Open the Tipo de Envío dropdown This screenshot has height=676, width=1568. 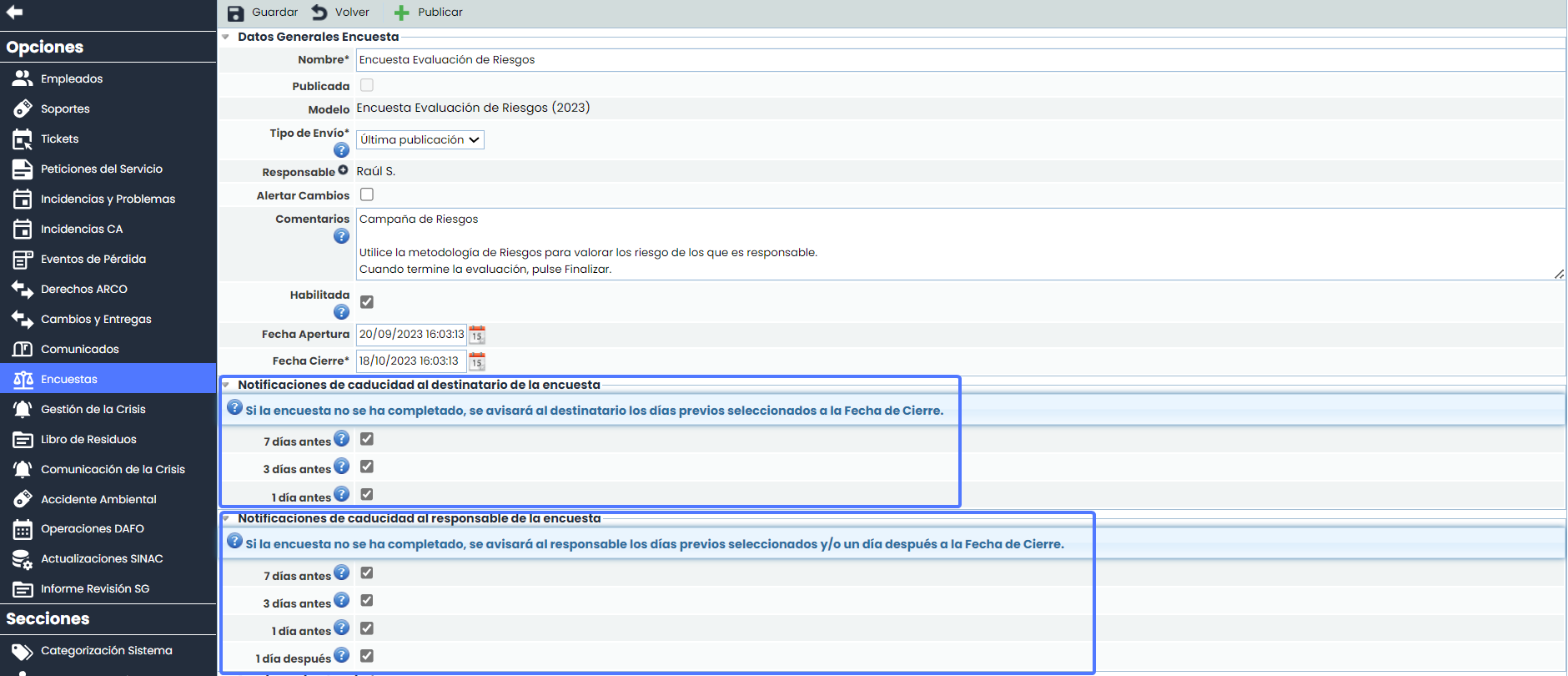420,140
